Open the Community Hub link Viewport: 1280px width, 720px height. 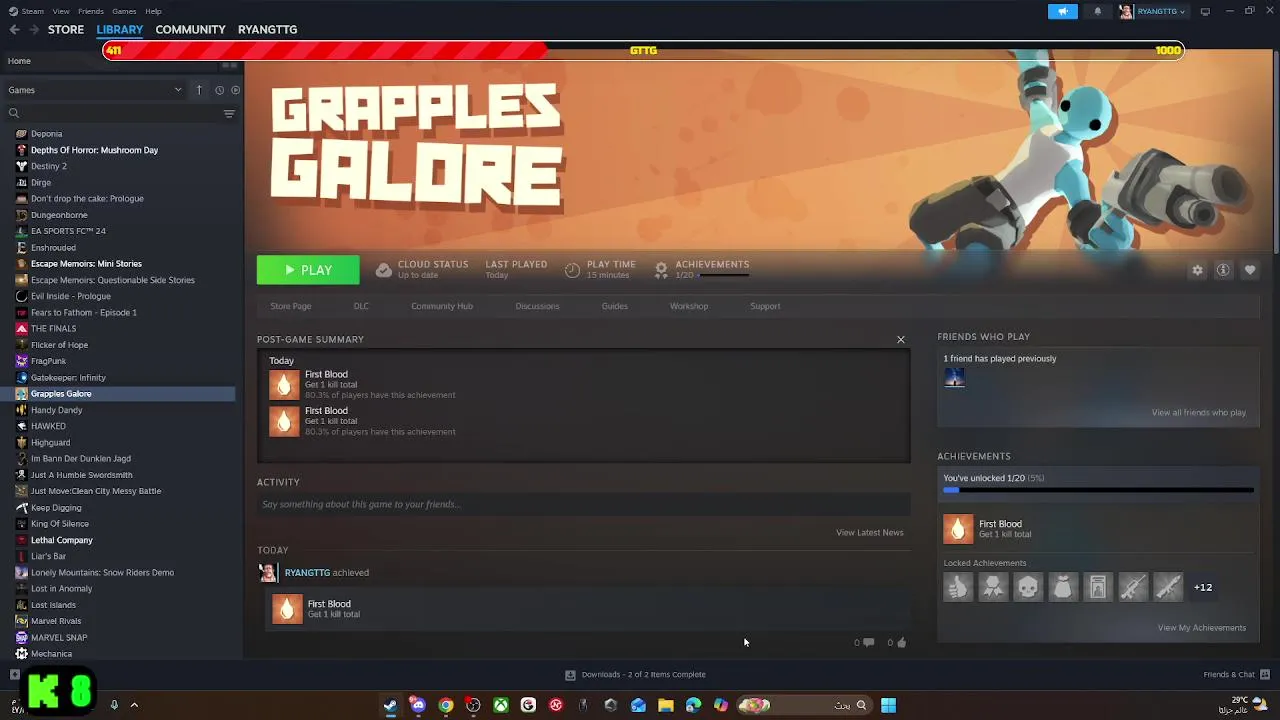[442, 306]
